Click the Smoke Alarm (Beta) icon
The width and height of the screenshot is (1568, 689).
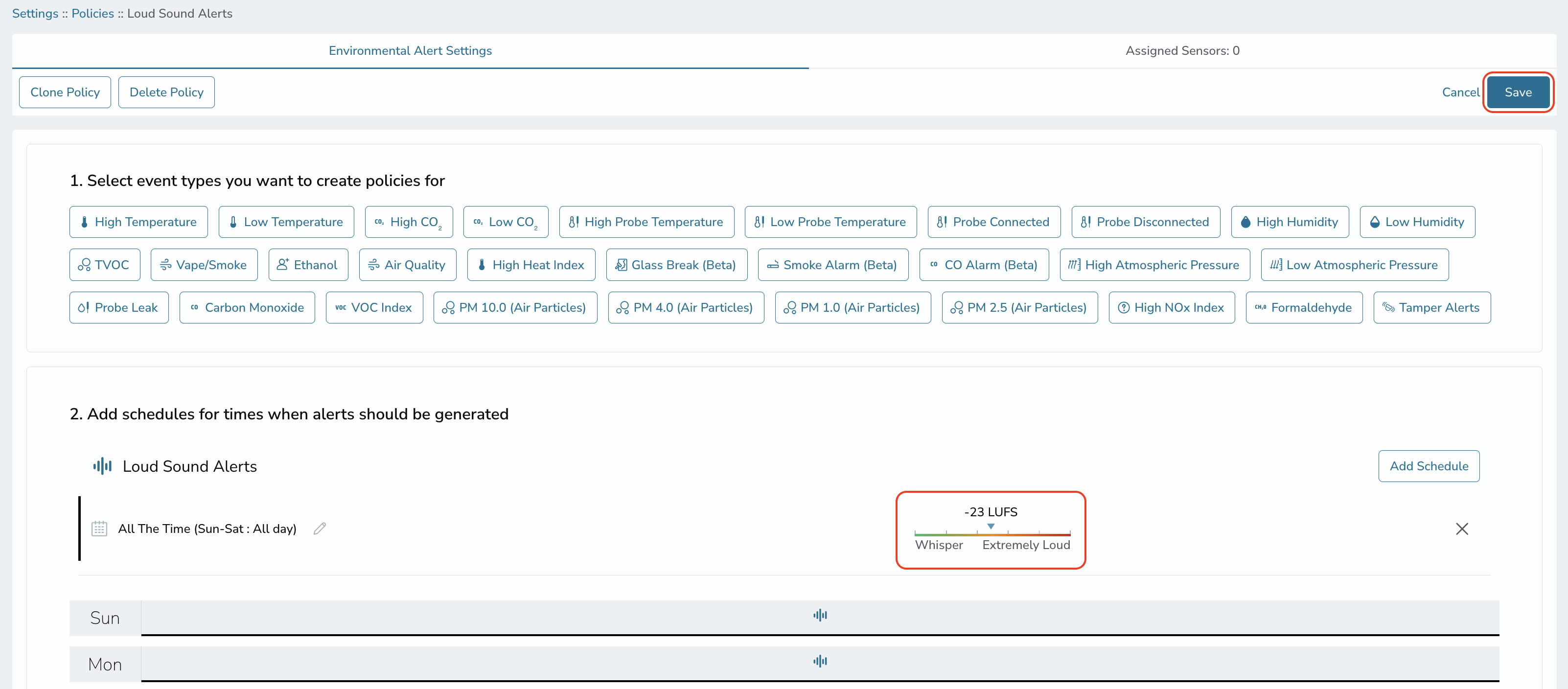click(x=773, y=265)
